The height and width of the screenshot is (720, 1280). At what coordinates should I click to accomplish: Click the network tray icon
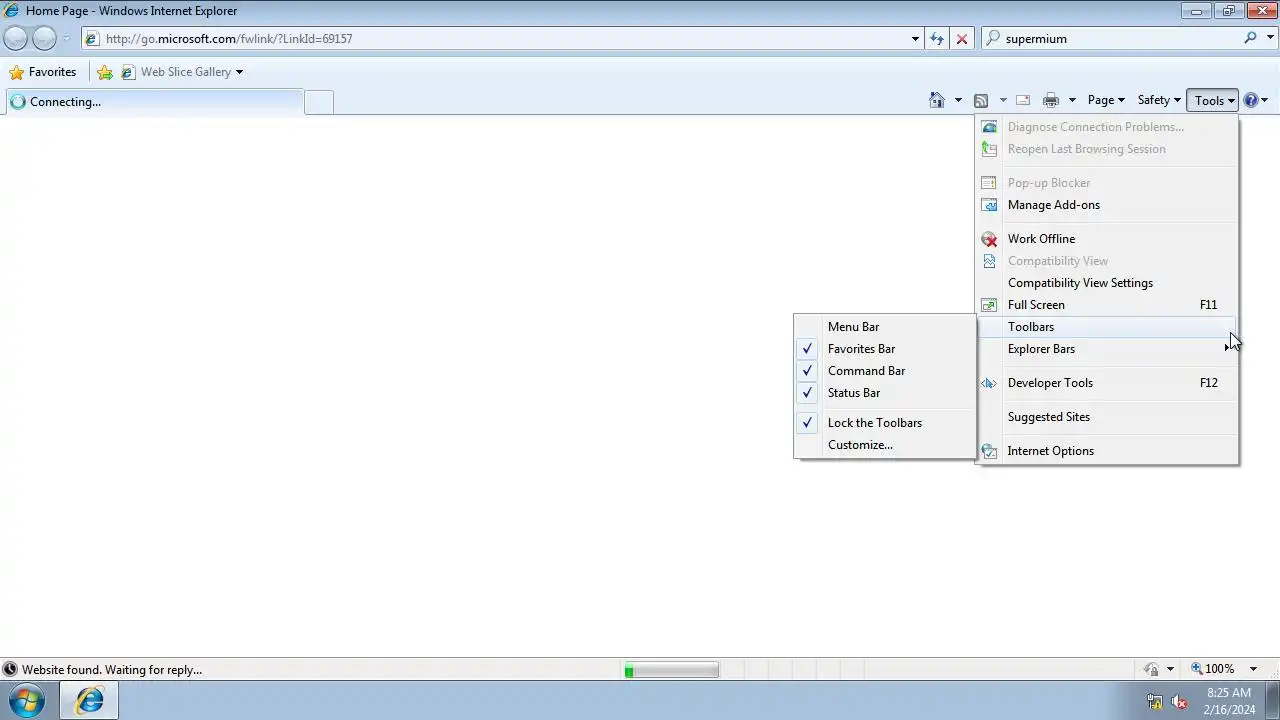pos(1155,701)
